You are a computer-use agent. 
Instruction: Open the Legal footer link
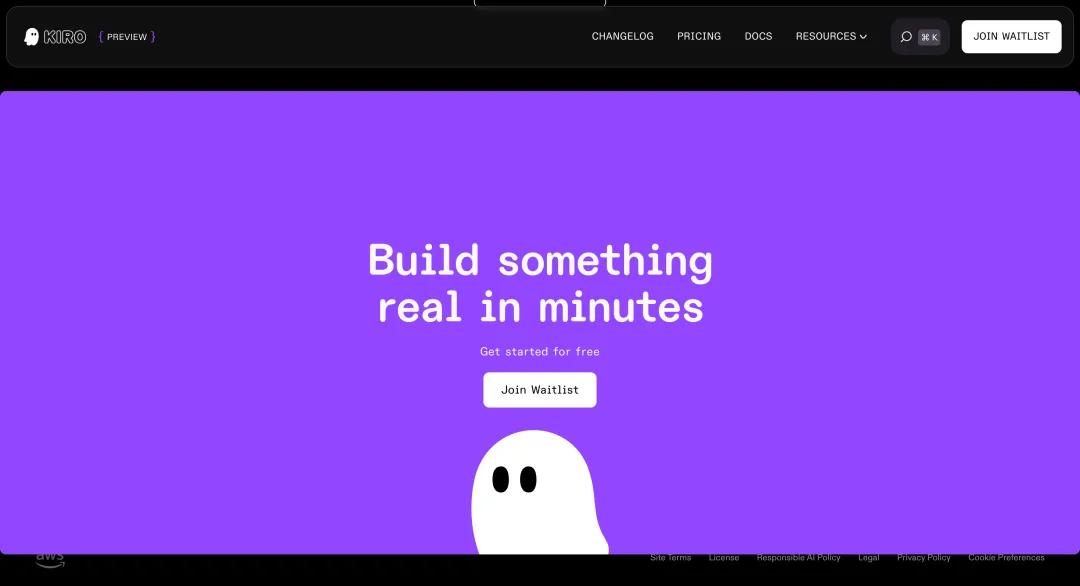[x=868, y=558]
